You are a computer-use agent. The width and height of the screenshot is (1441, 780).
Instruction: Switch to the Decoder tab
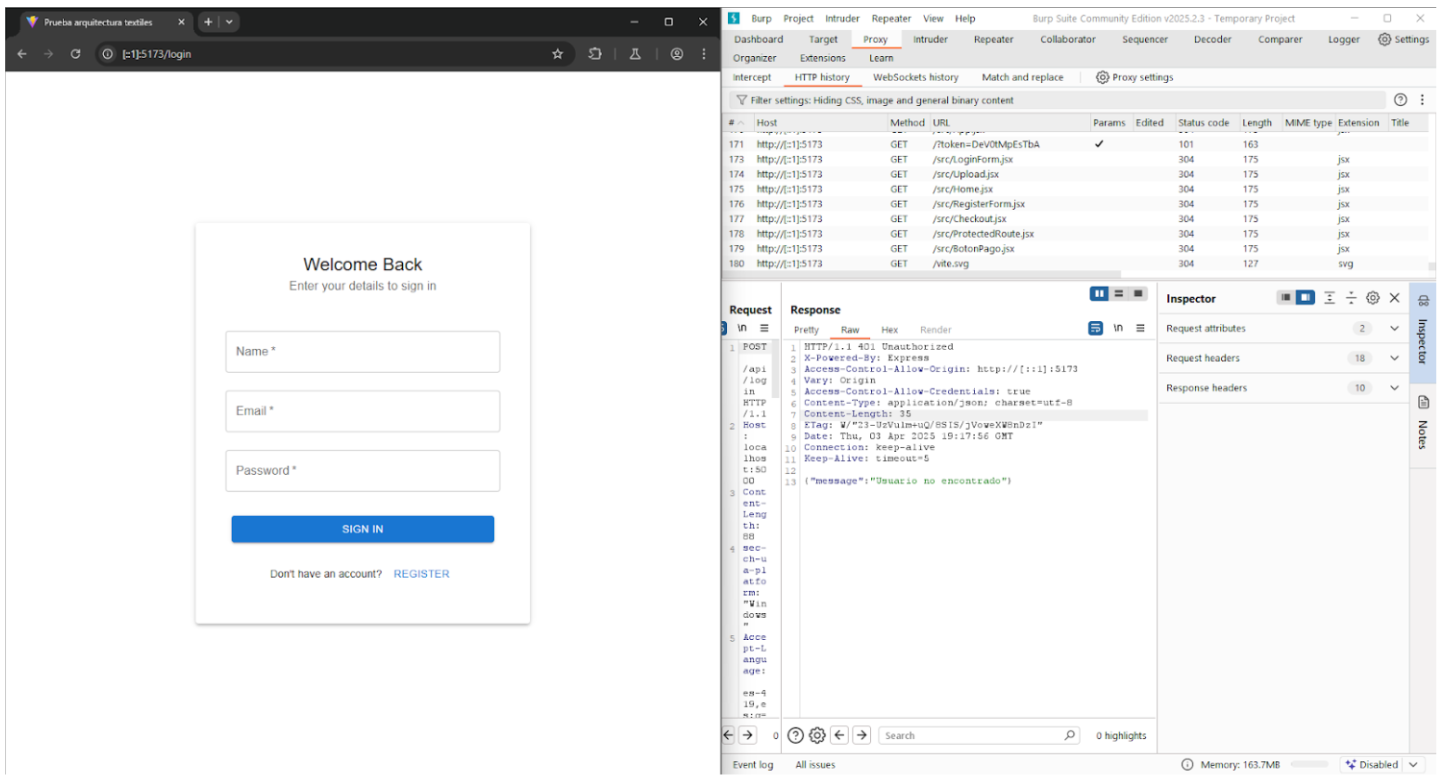click(1211, 39)
